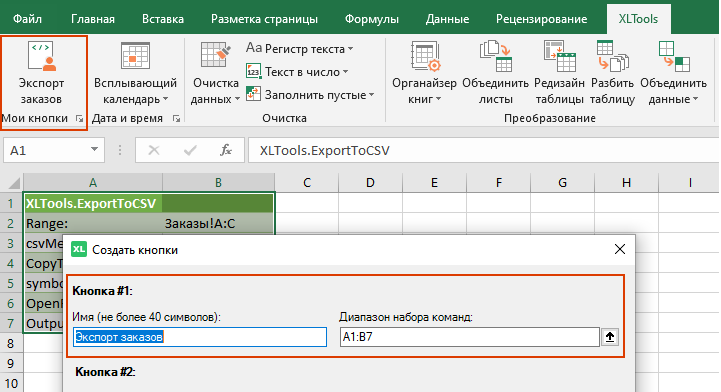721x392 pixels.
Task: Select column G header
Action: 562,183
